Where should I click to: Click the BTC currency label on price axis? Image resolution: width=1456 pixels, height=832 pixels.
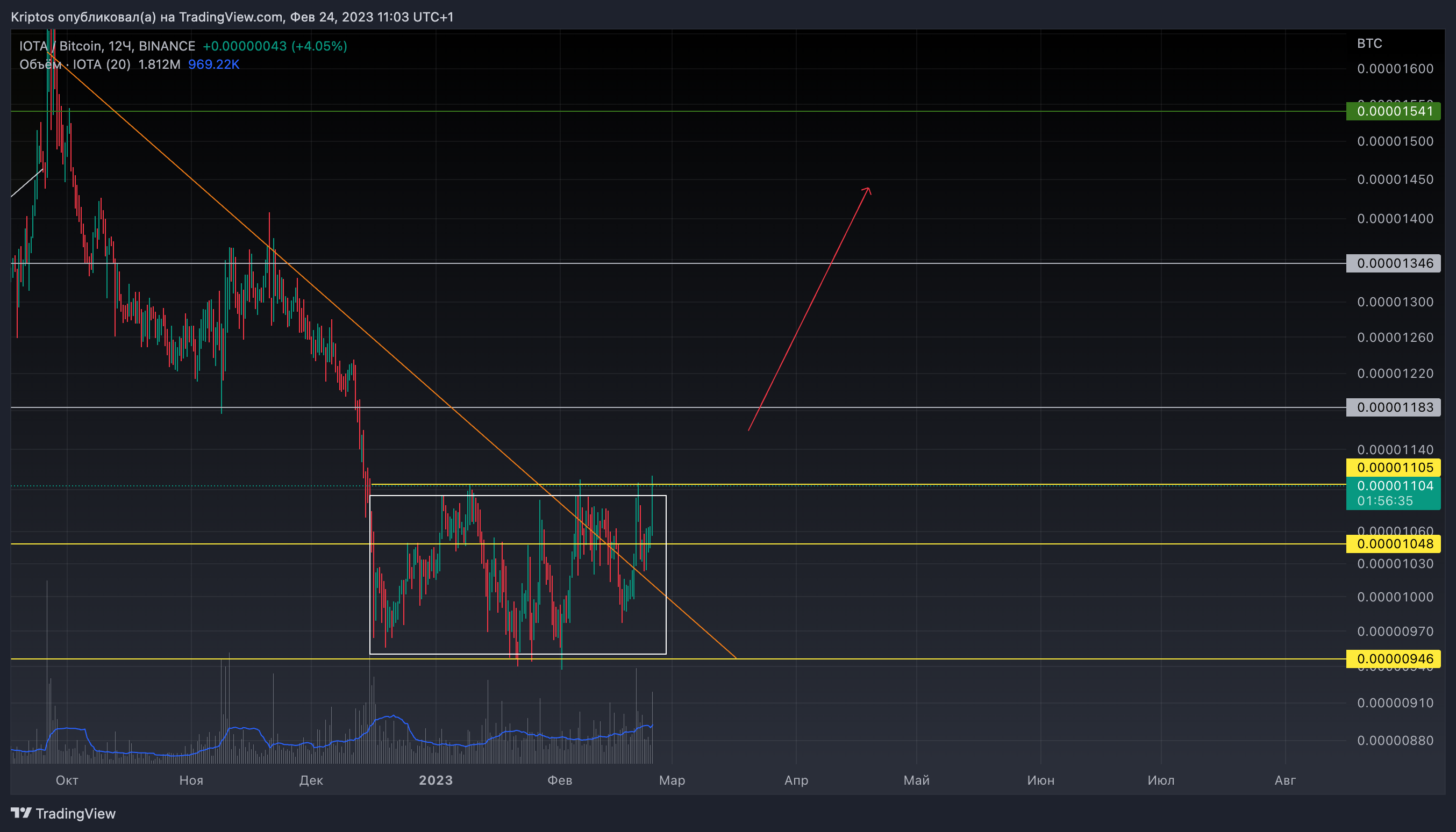tap(1369, 44)
